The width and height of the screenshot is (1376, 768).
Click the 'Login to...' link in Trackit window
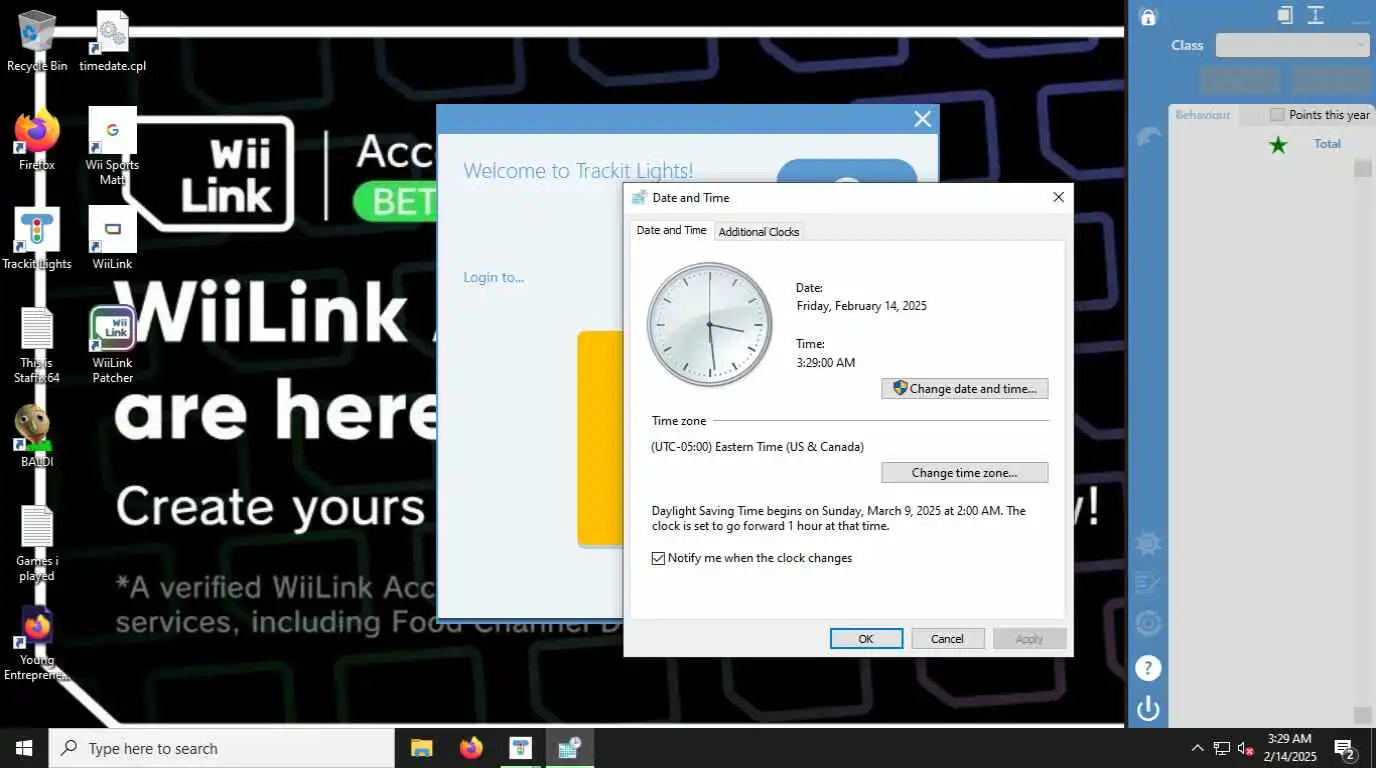click(493, 277)
